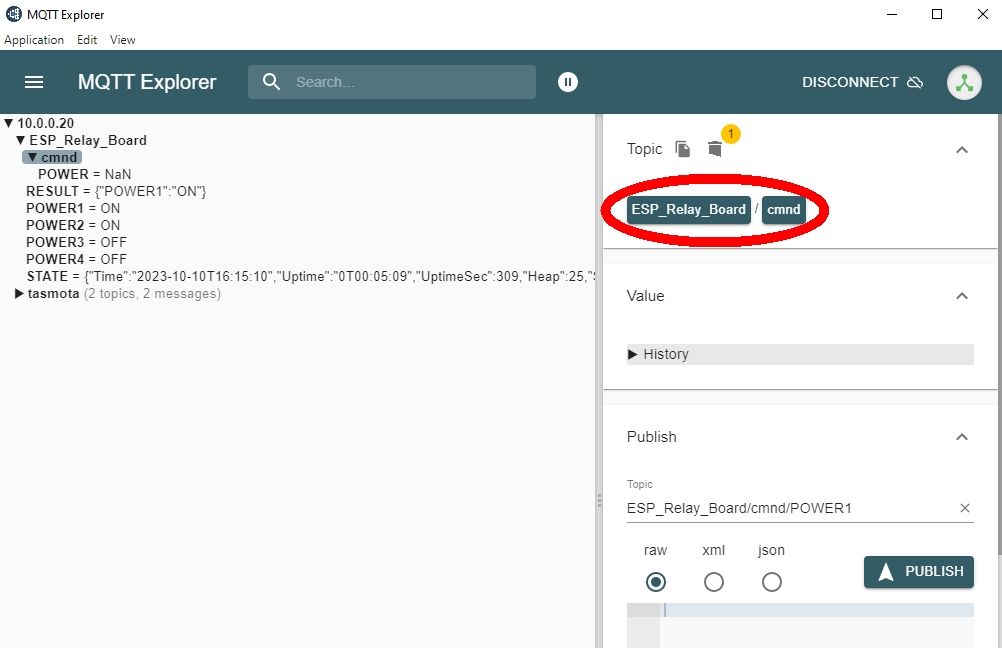Minimize the MQTT Explorer window

[x=892, y=14]
